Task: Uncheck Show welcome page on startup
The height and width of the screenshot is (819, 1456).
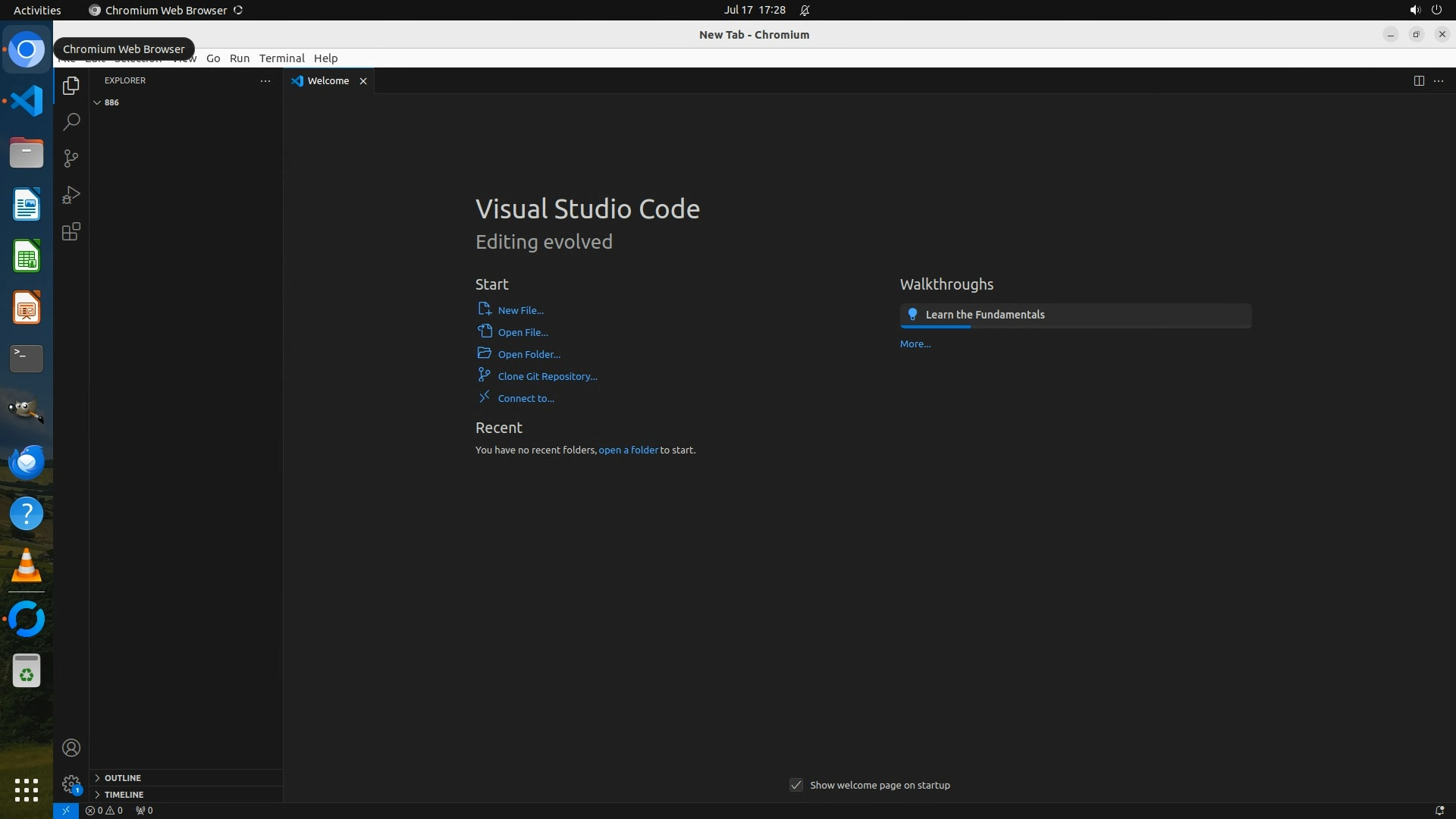Action: 796,786
